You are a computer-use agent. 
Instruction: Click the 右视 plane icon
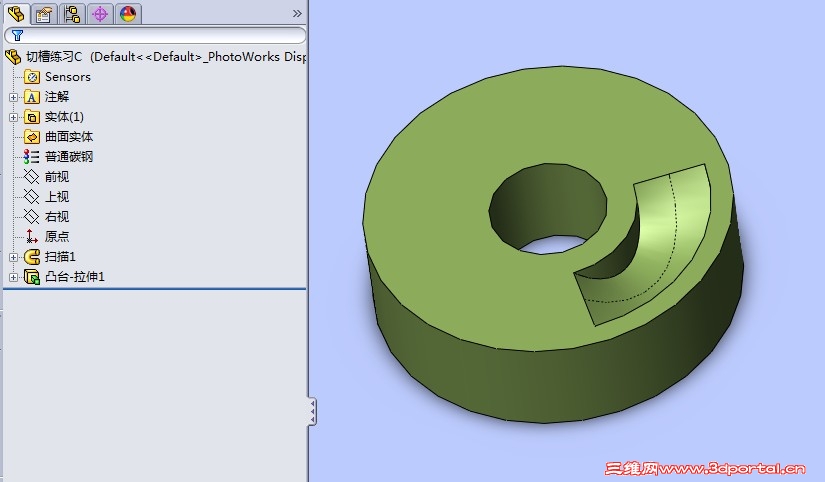pos(32,217)
